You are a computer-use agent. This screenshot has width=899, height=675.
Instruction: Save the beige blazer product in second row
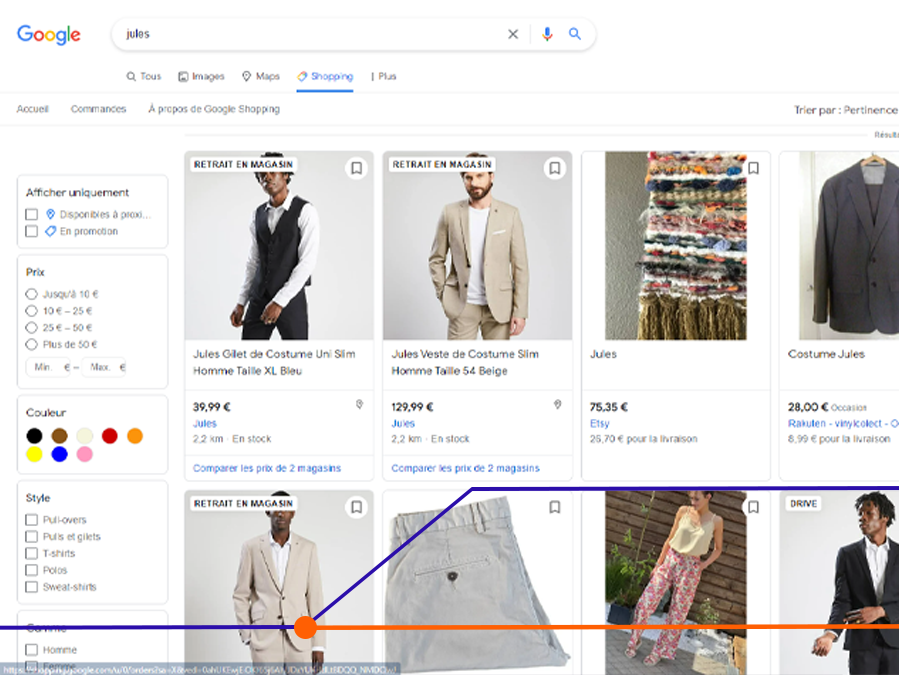click(x=356, y=507)
